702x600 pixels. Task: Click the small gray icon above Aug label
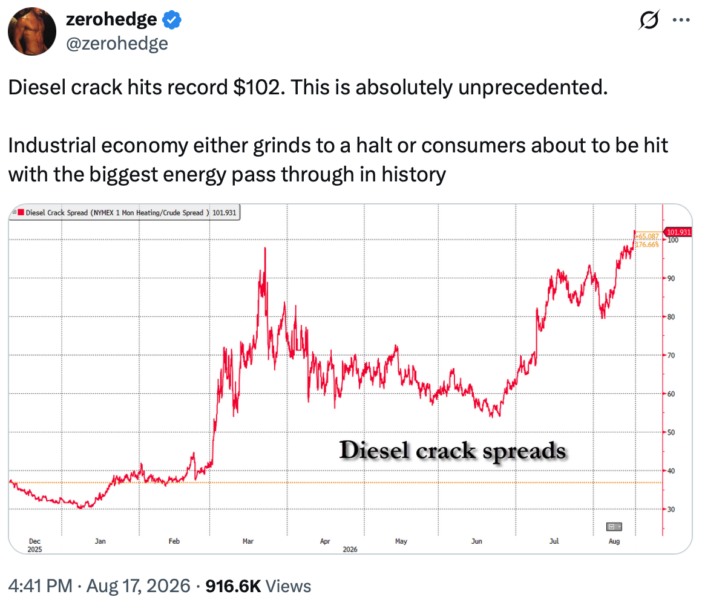pos(614,527)
